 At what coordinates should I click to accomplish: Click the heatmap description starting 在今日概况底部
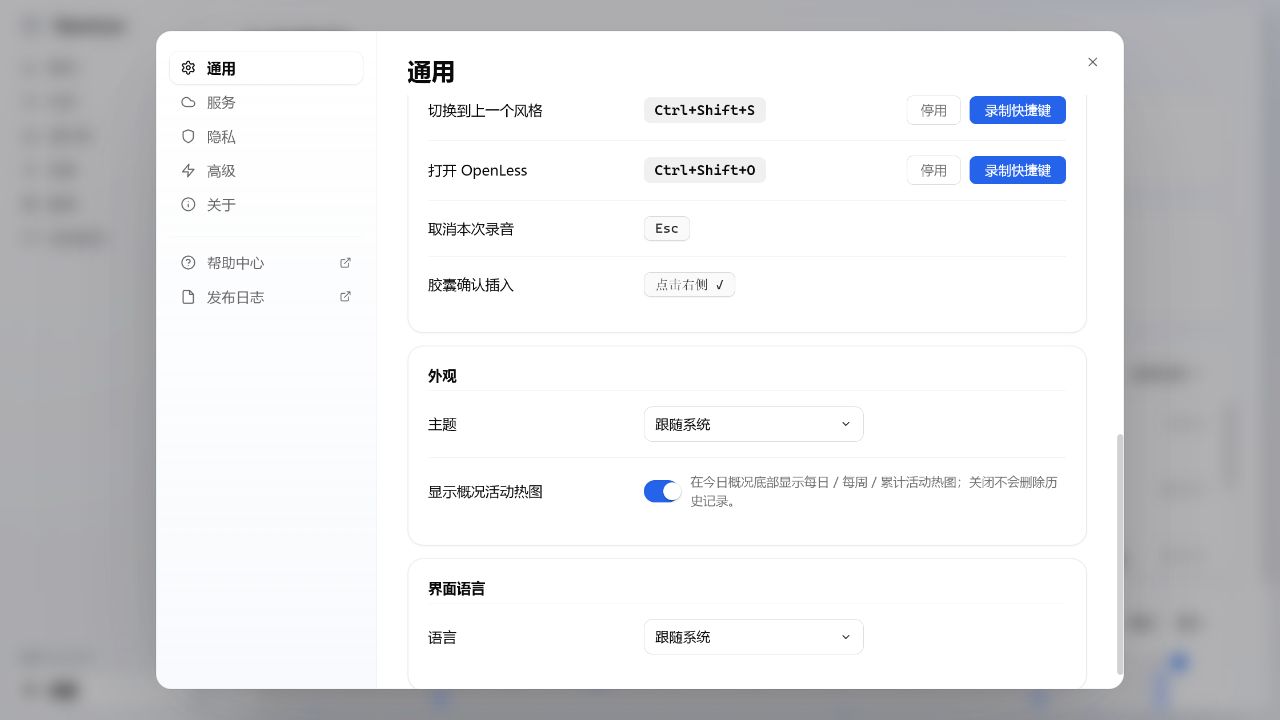[874, 491]
